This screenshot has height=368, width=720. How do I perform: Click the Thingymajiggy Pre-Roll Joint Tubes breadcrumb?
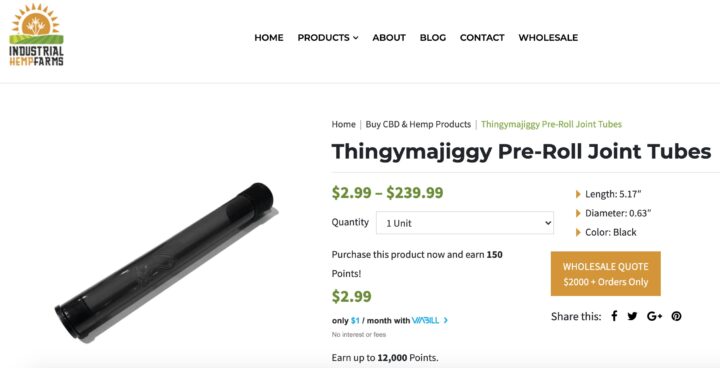[551, 124]
